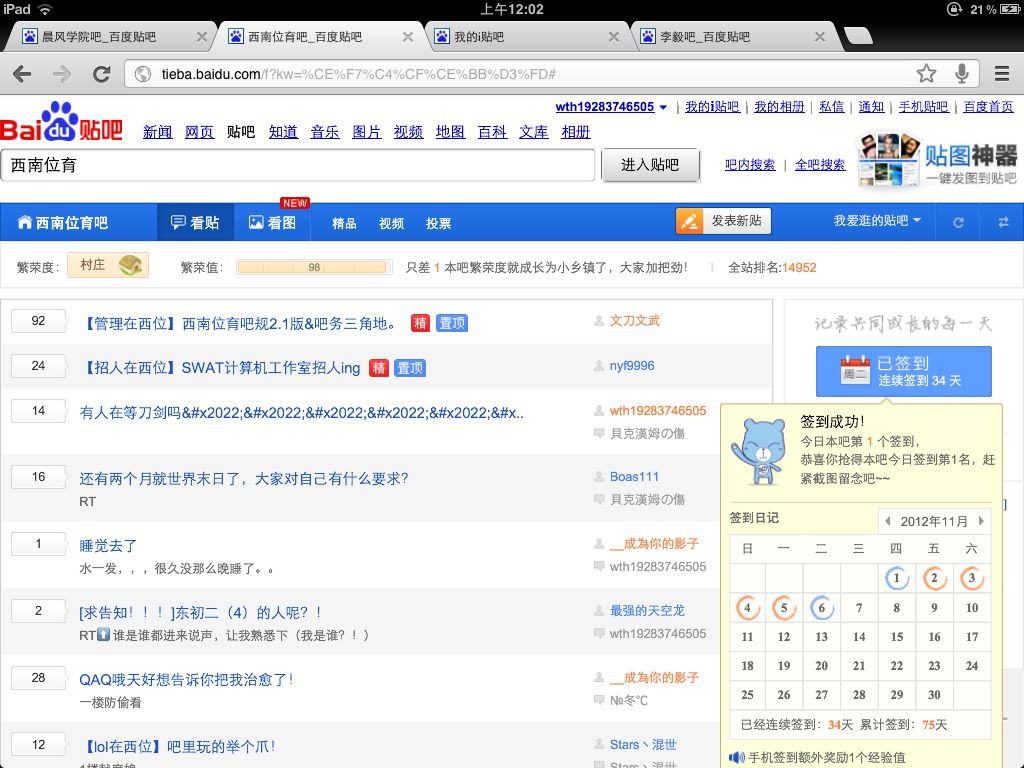This screenshot has height=768, width=1024.
Task: Open the post 还有两个月就世界末日了
Action: [244, 478]
